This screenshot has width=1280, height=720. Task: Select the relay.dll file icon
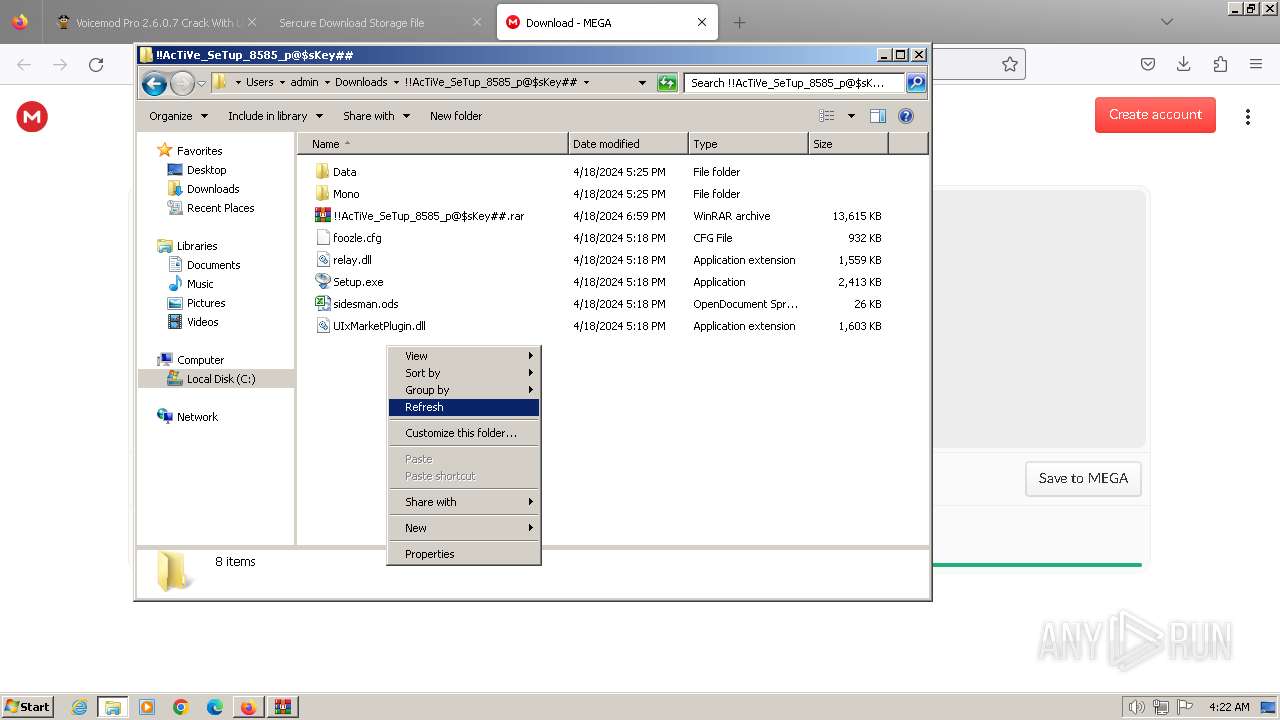pos(322,260)
